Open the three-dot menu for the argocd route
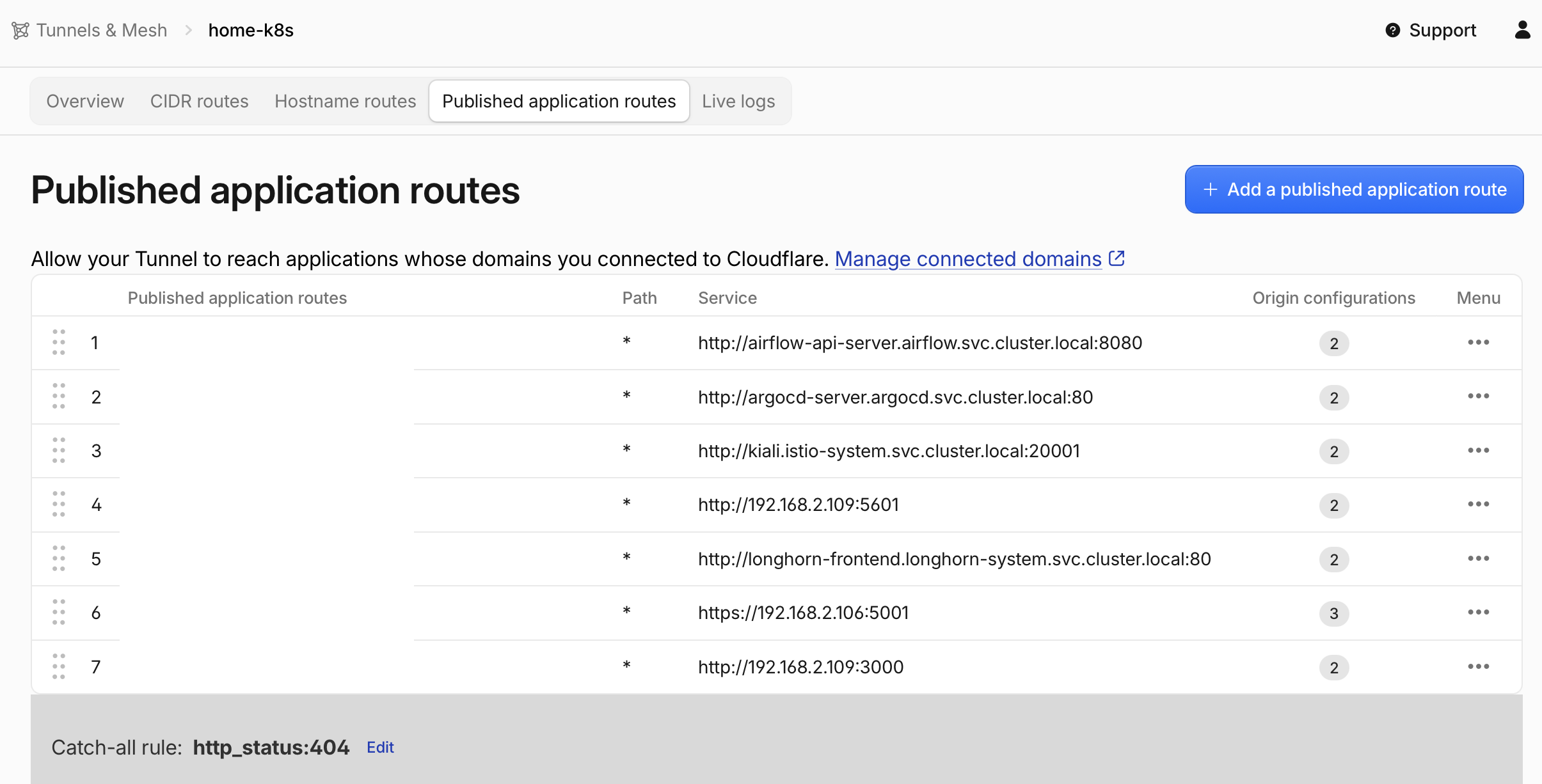This screenshot has height=784, width=1542. (1479, 396)
